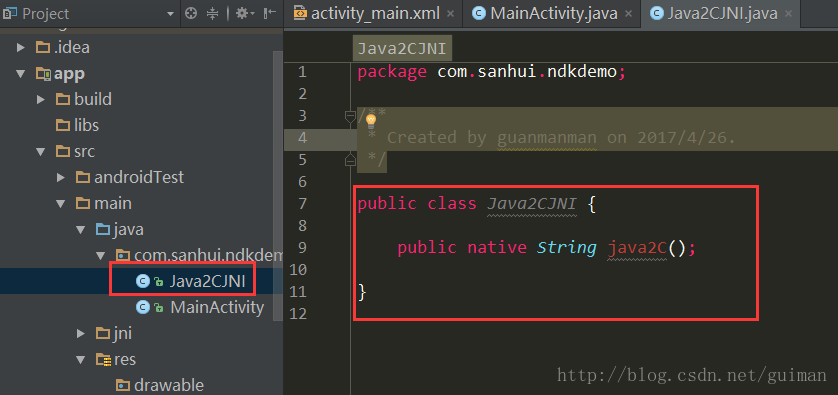This screenshot has height=395, width=838.
Task: Click the Java2CJNI.java class icon in tab
Action: click(x=657, y=13)
